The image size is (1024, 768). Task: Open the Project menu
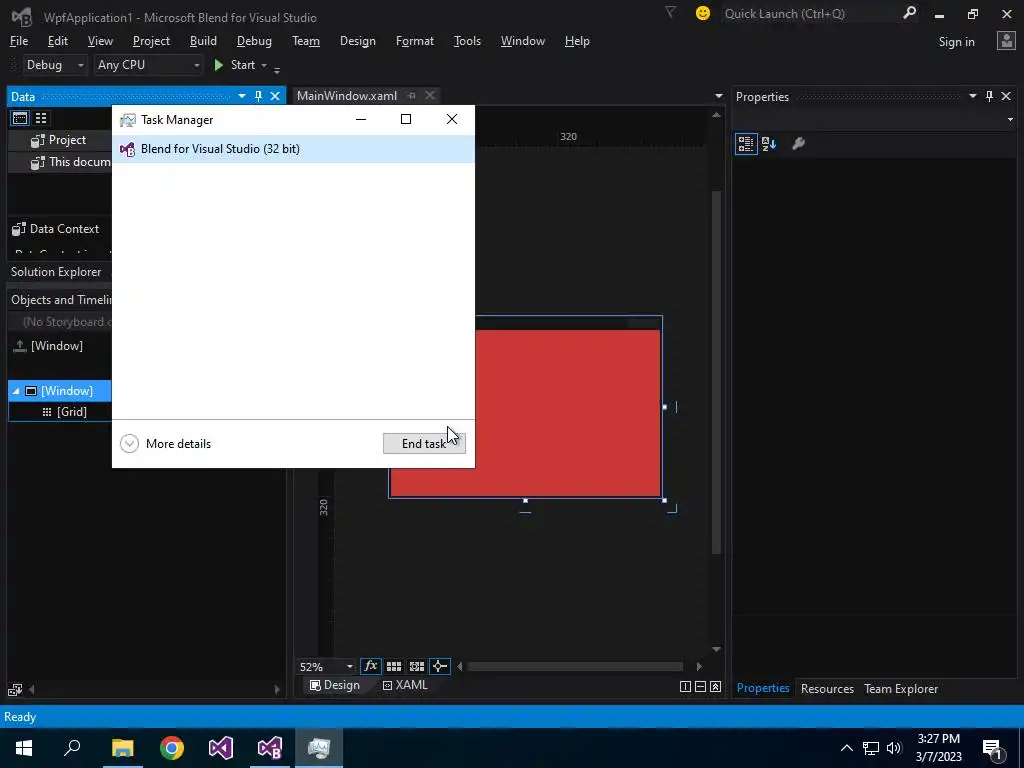151,41
